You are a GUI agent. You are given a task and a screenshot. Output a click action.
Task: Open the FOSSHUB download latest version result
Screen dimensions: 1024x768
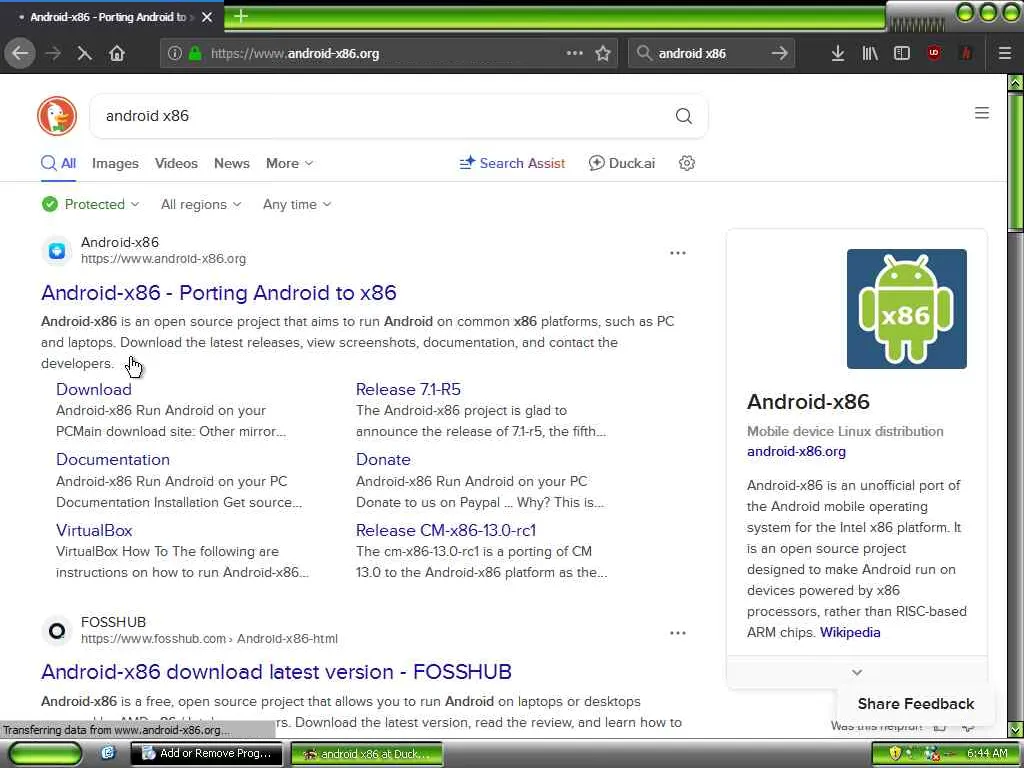[276, 672]
